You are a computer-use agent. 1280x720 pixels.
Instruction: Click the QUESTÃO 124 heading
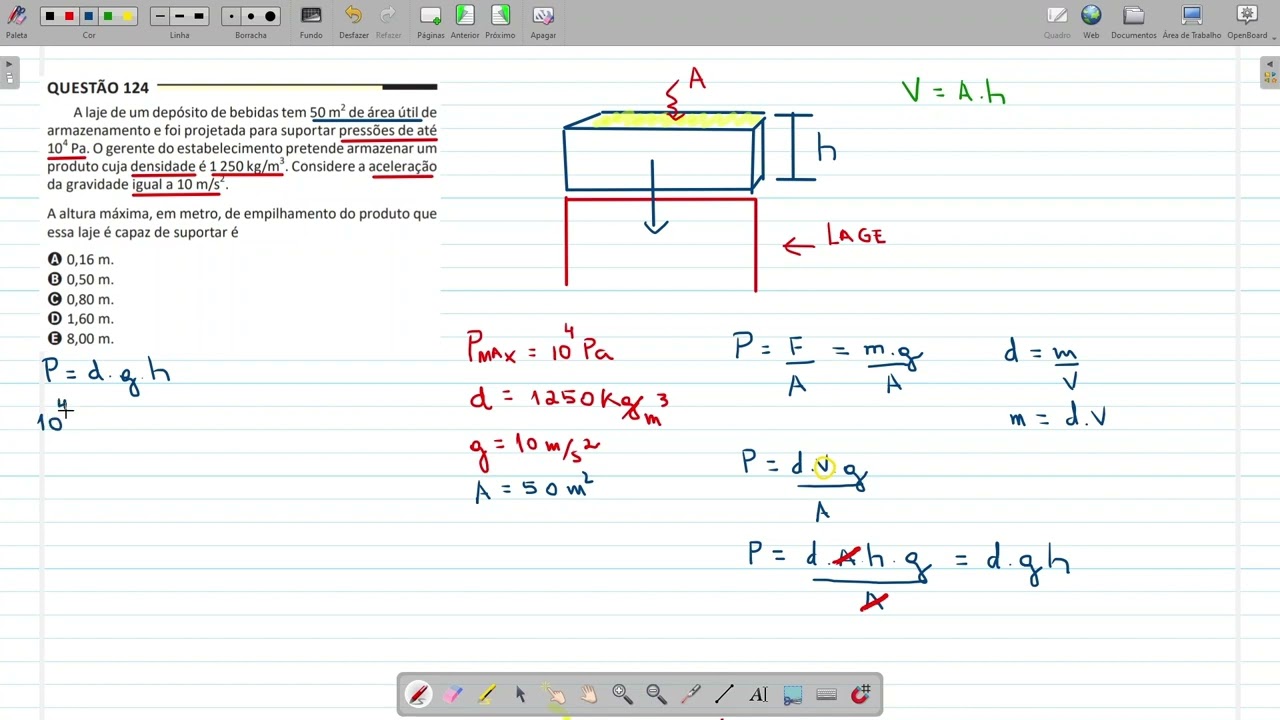(98, 88)
